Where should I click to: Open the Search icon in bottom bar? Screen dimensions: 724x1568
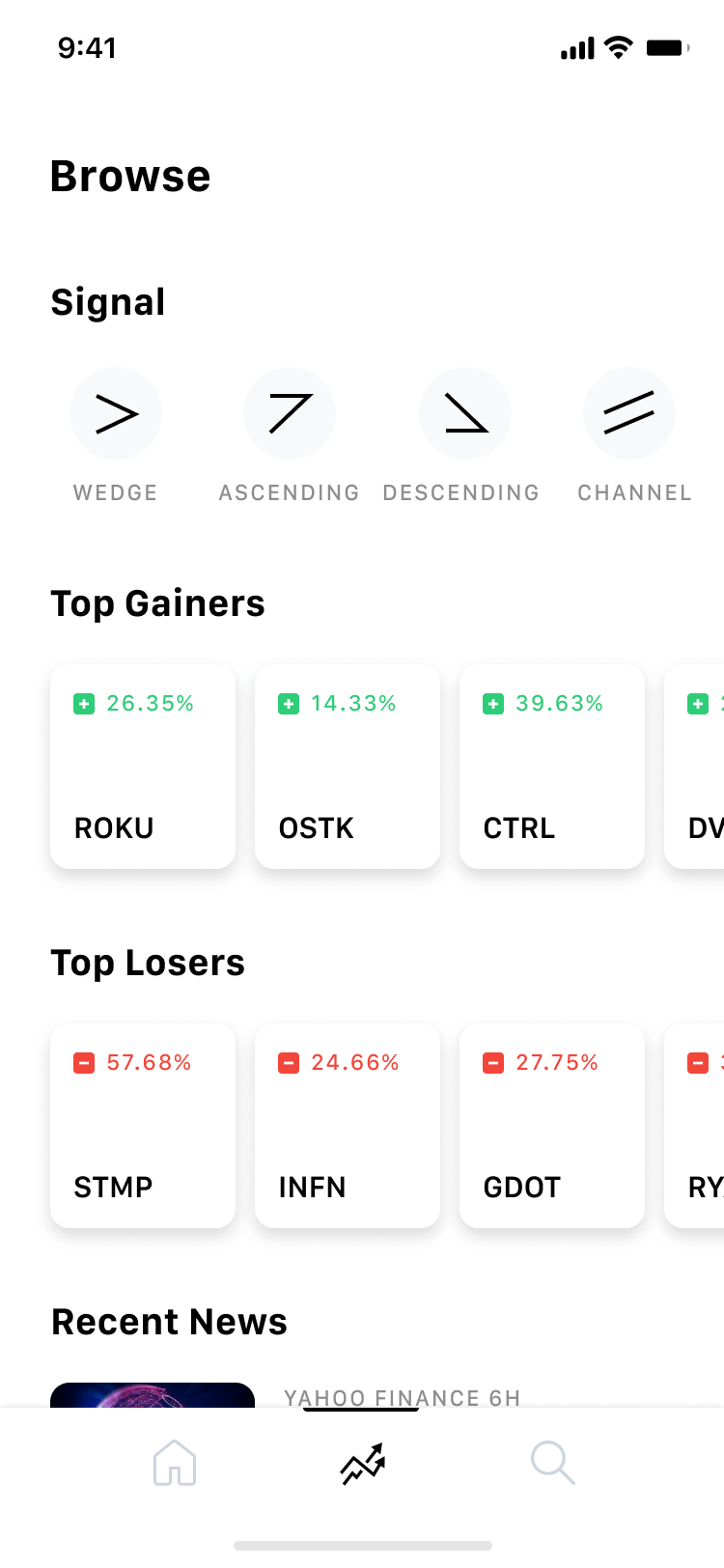(552, 1463)
